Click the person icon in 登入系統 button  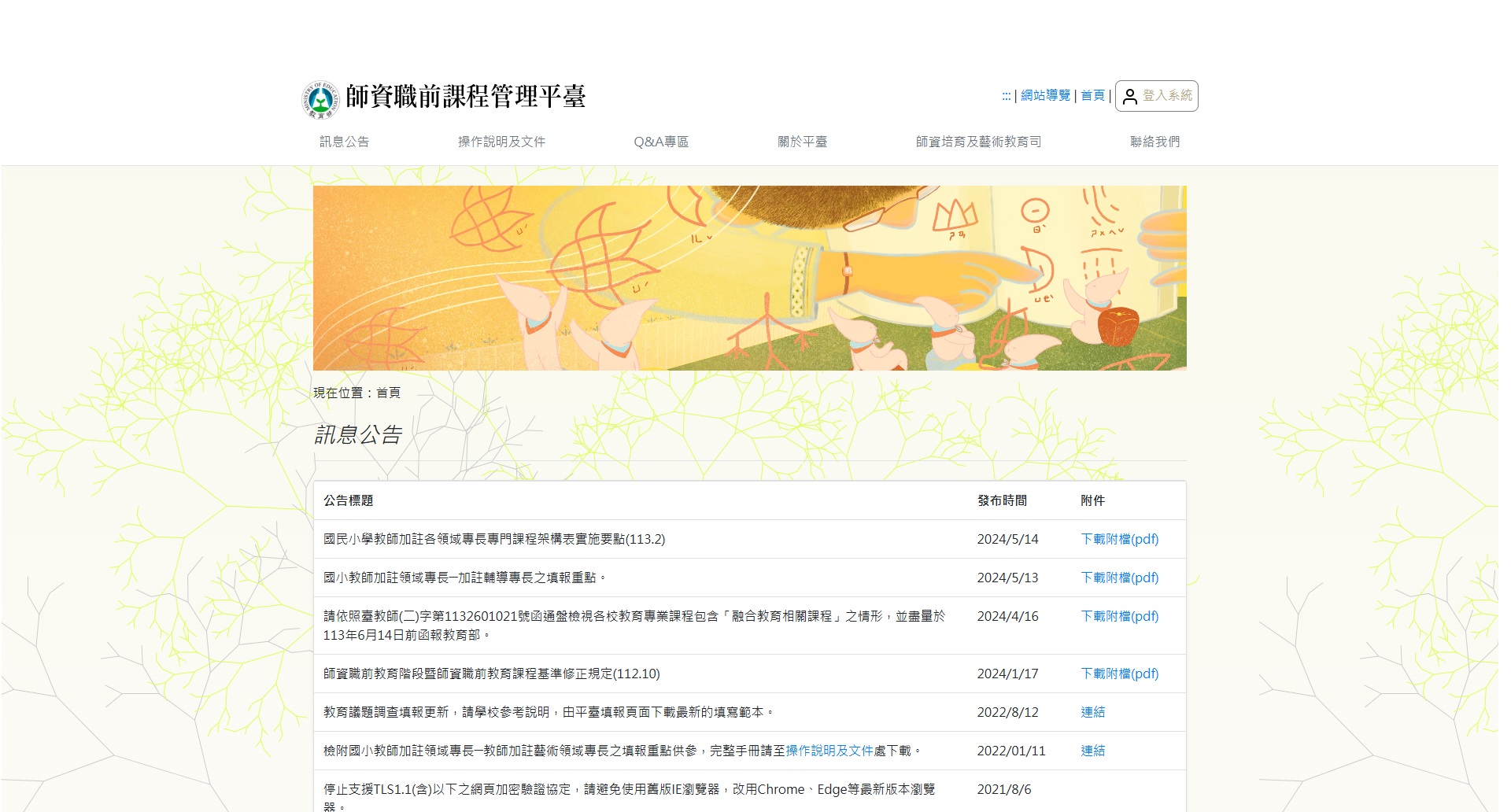click(1130, 96)
